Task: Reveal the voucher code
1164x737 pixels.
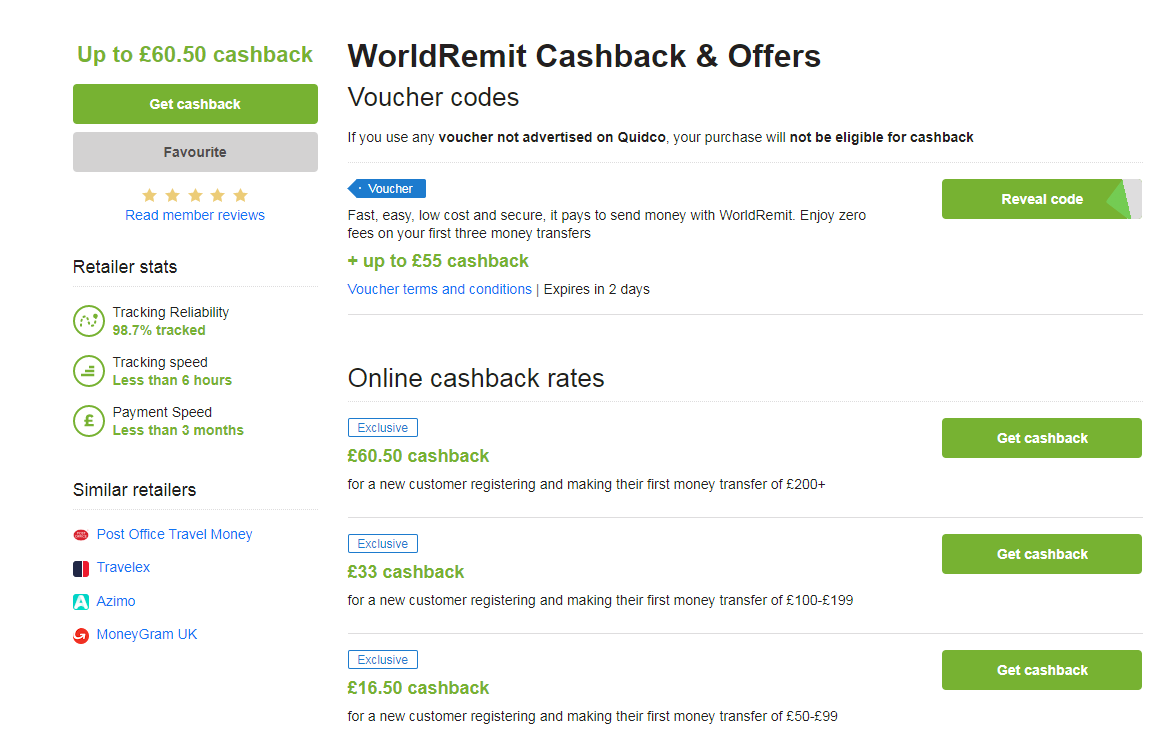Action: (x=1042, y=199)
